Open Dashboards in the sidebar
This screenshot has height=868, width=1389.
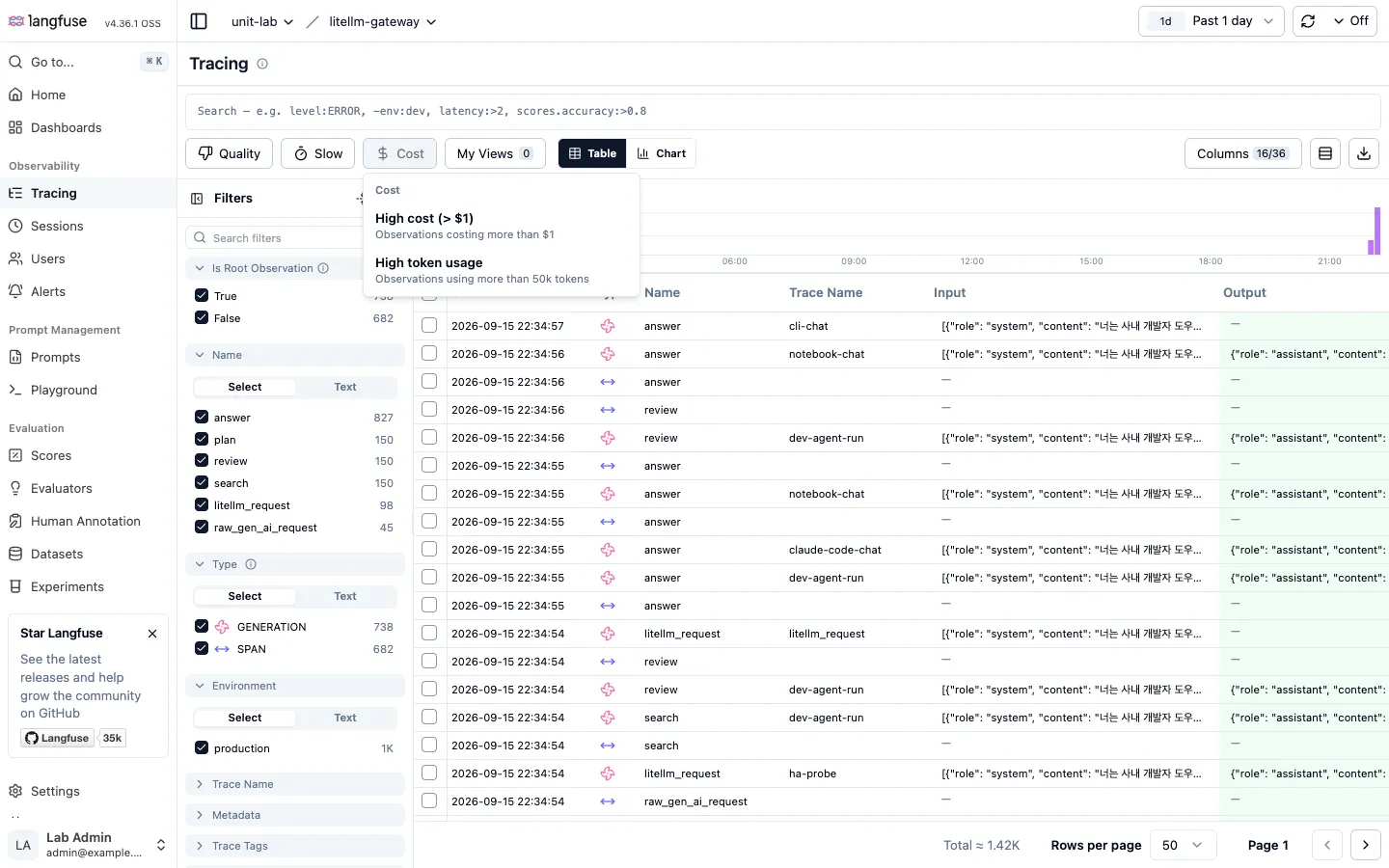[89, 127]
